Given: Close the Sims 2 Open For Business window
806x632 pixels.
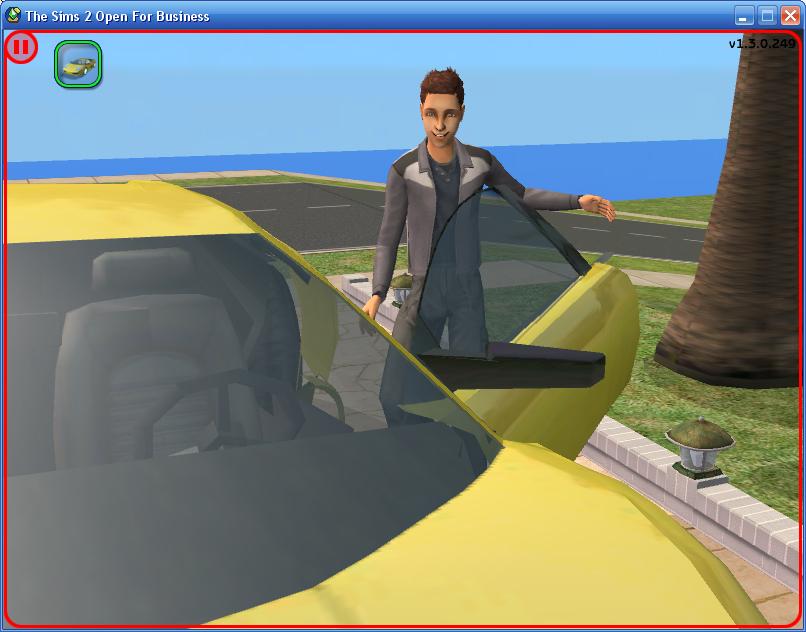Looking at the screenshot, I should [790, 16].
